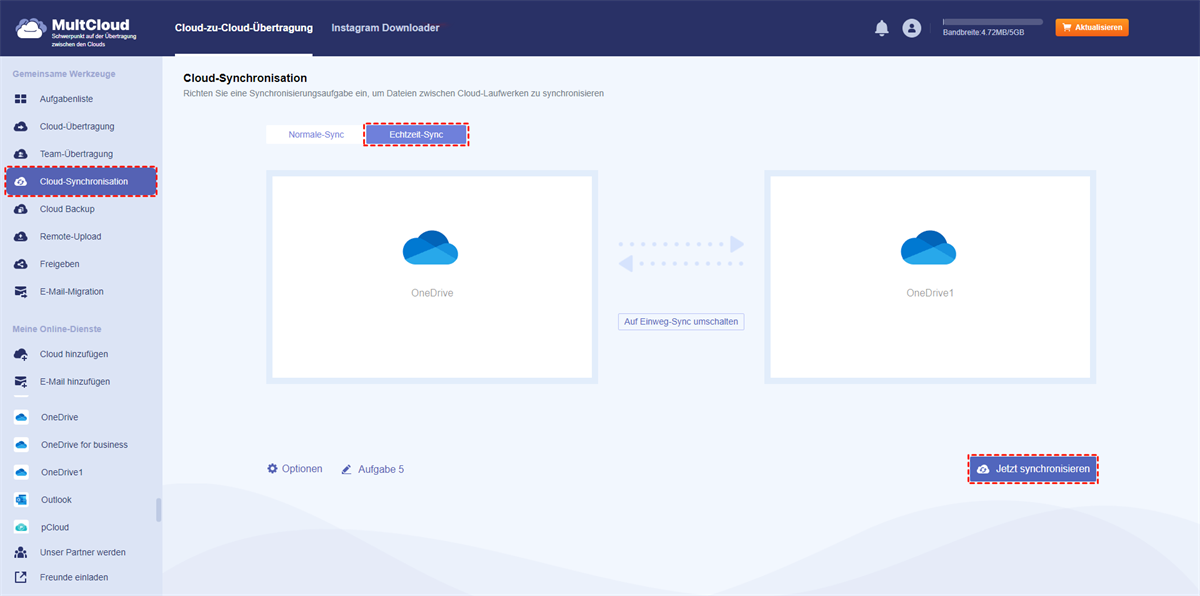Image resolution: width=1200 pixels, height=596 pixels.
Task: Click the Jetzt synchronisieren button
Action: (x=1033, y=469)
